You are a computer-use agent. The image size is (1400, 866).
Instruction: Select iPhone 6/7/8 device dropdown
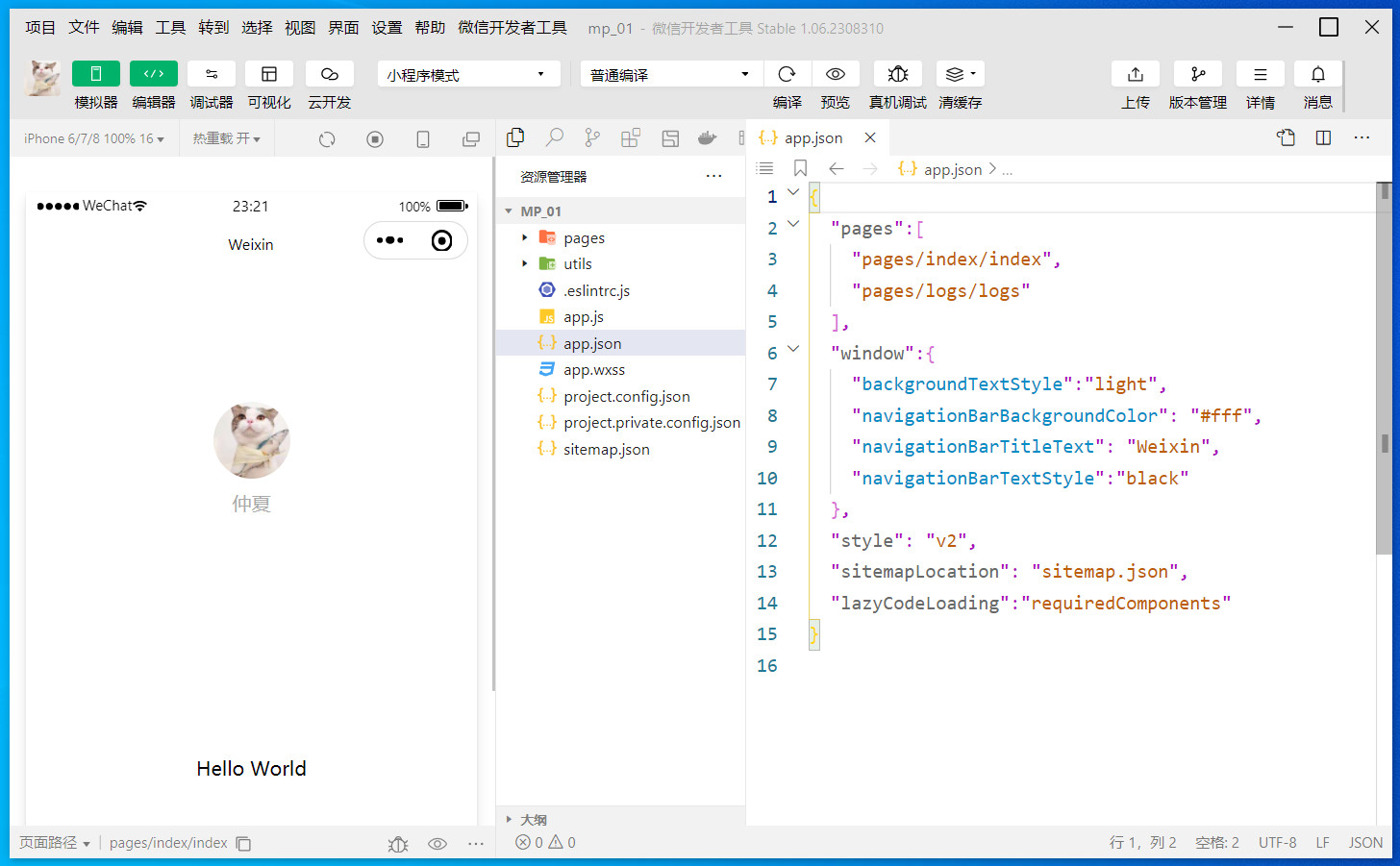[x=94, y=138]
